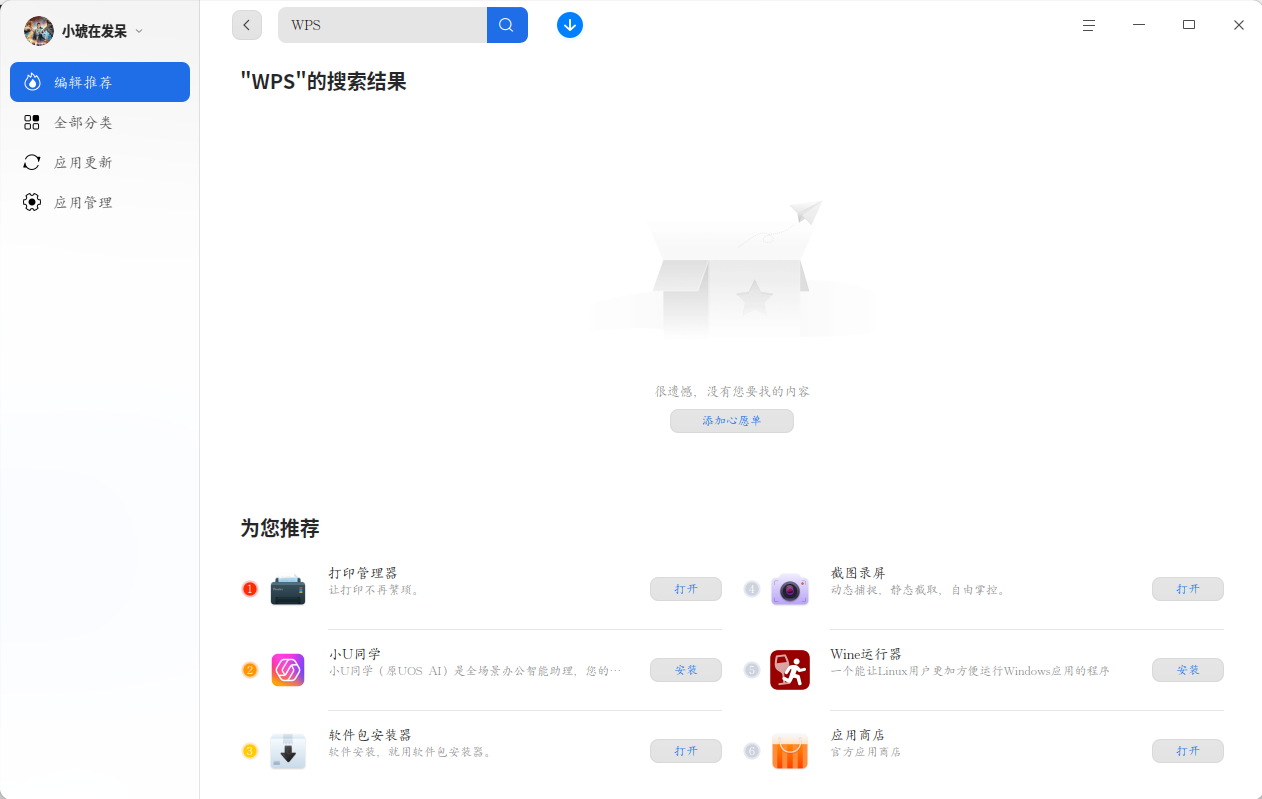1262x799 pixels.
Task: Click the Wine运行器 app title
Action: (866, 654)
